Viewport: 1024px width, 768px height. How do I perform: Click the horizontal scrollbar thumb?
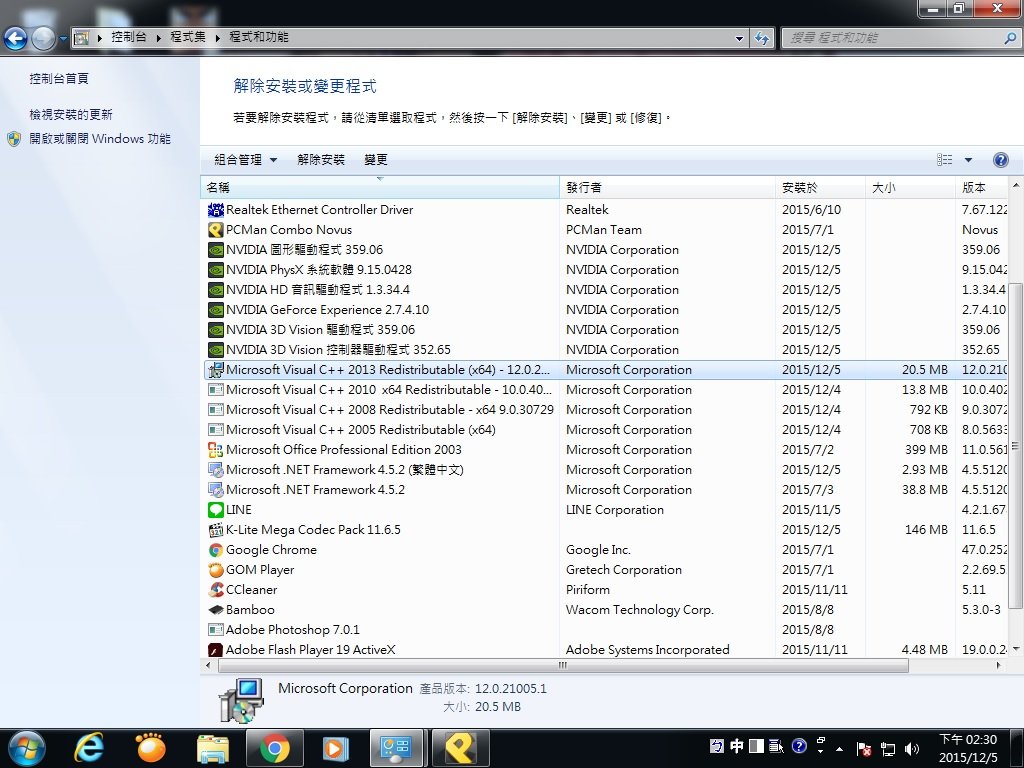[563, 665]
